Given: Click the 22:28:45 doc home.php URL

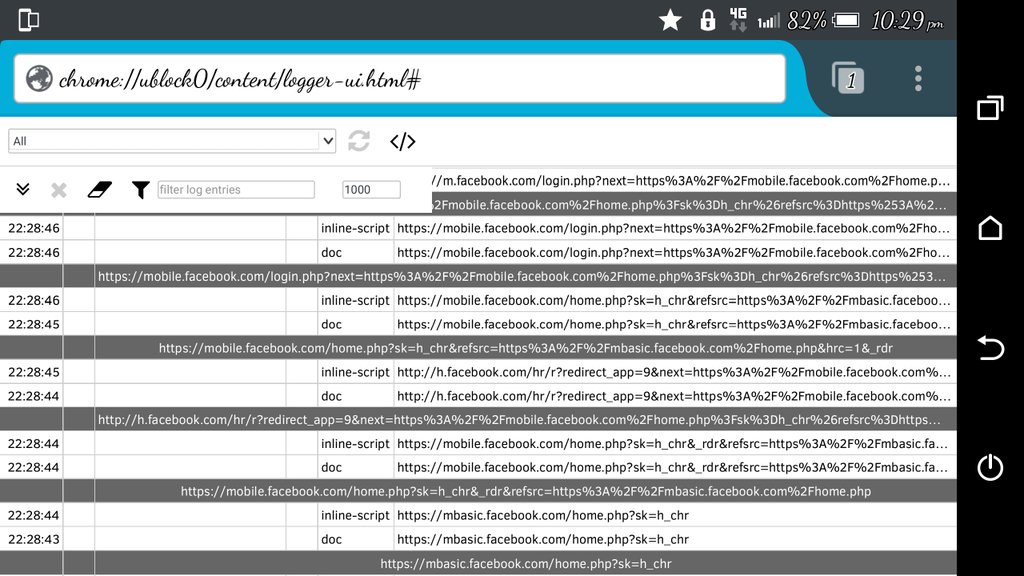Looking at the screenshot, I should coord(673,324).
